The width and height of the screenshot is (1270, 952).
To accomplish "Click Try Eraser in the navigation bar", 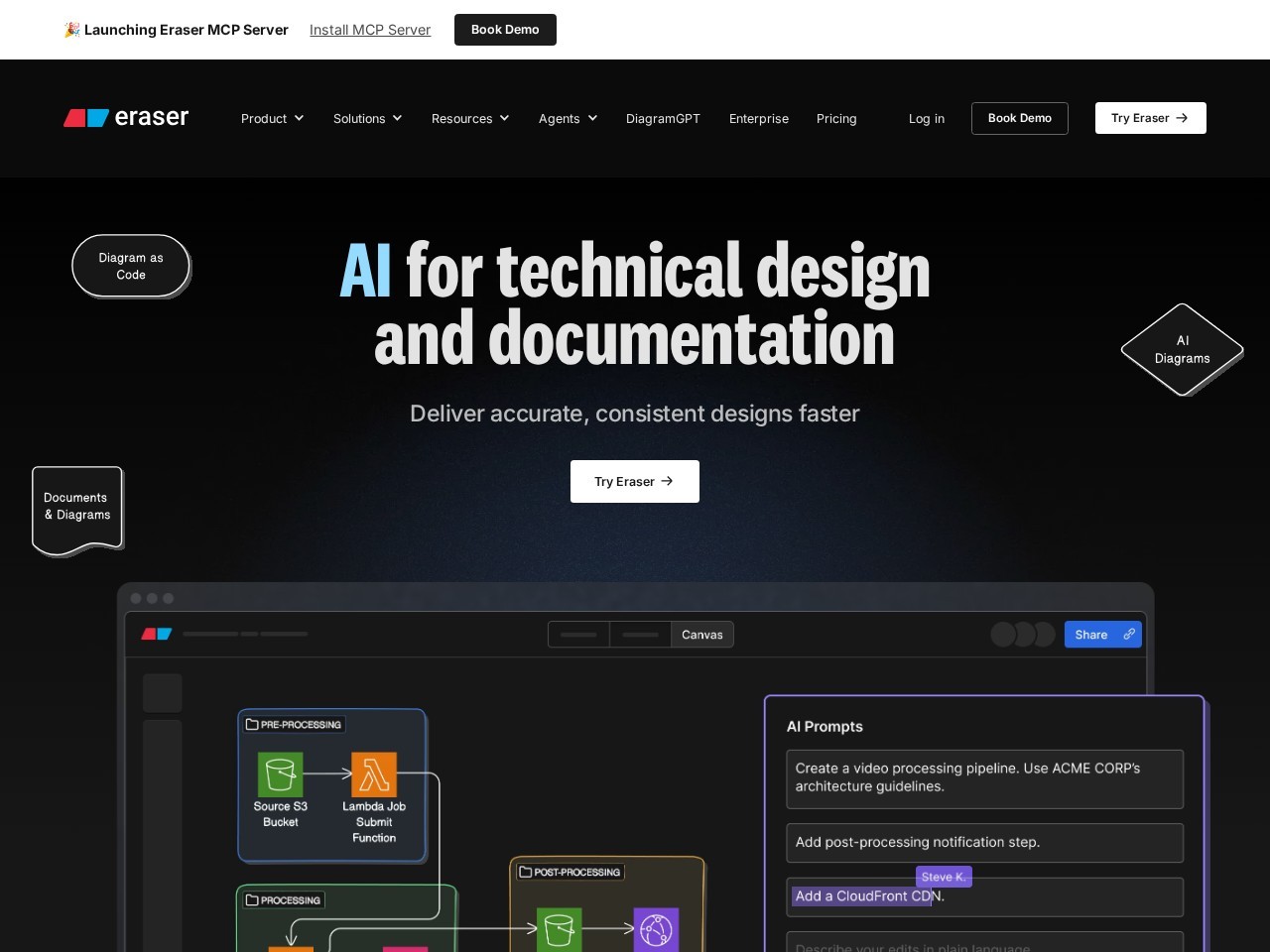I will [1151, 118].
